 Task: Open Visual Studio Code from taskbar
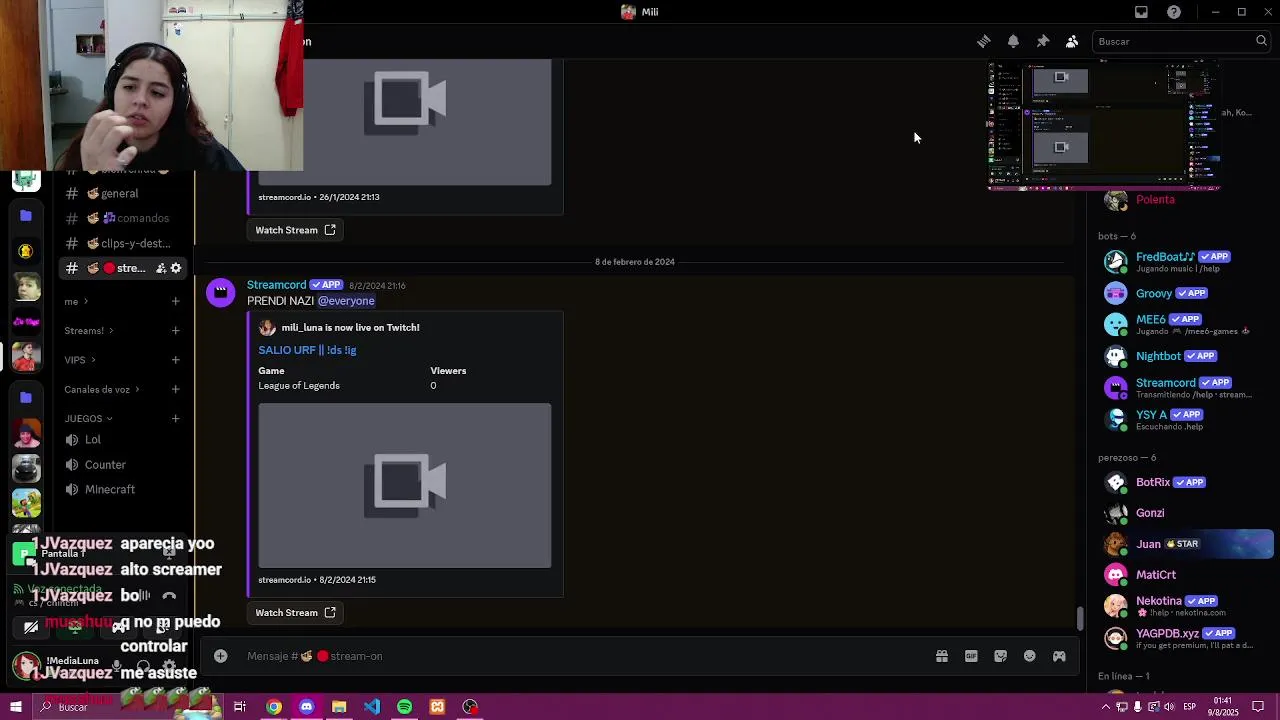[x=372, y=707]
